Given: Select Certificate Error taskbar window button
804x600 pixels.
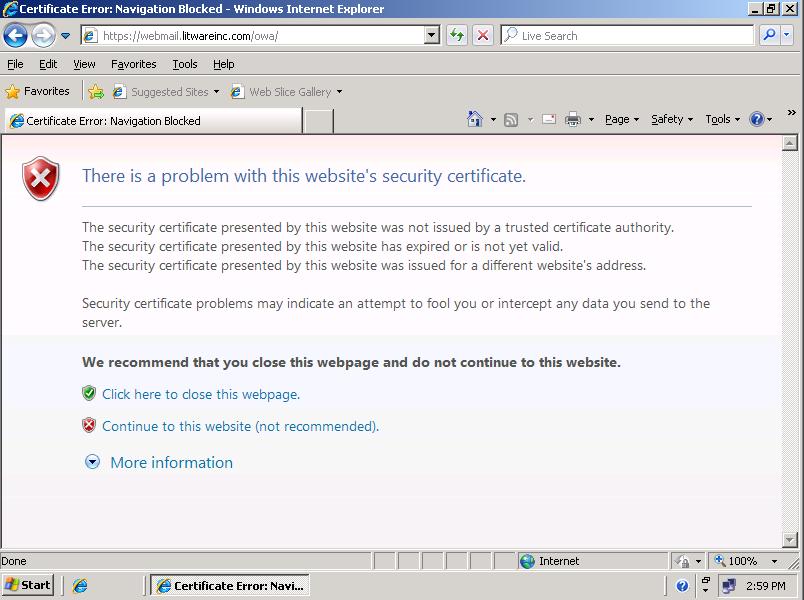Looking at the screenshot, I should point(230,586).
